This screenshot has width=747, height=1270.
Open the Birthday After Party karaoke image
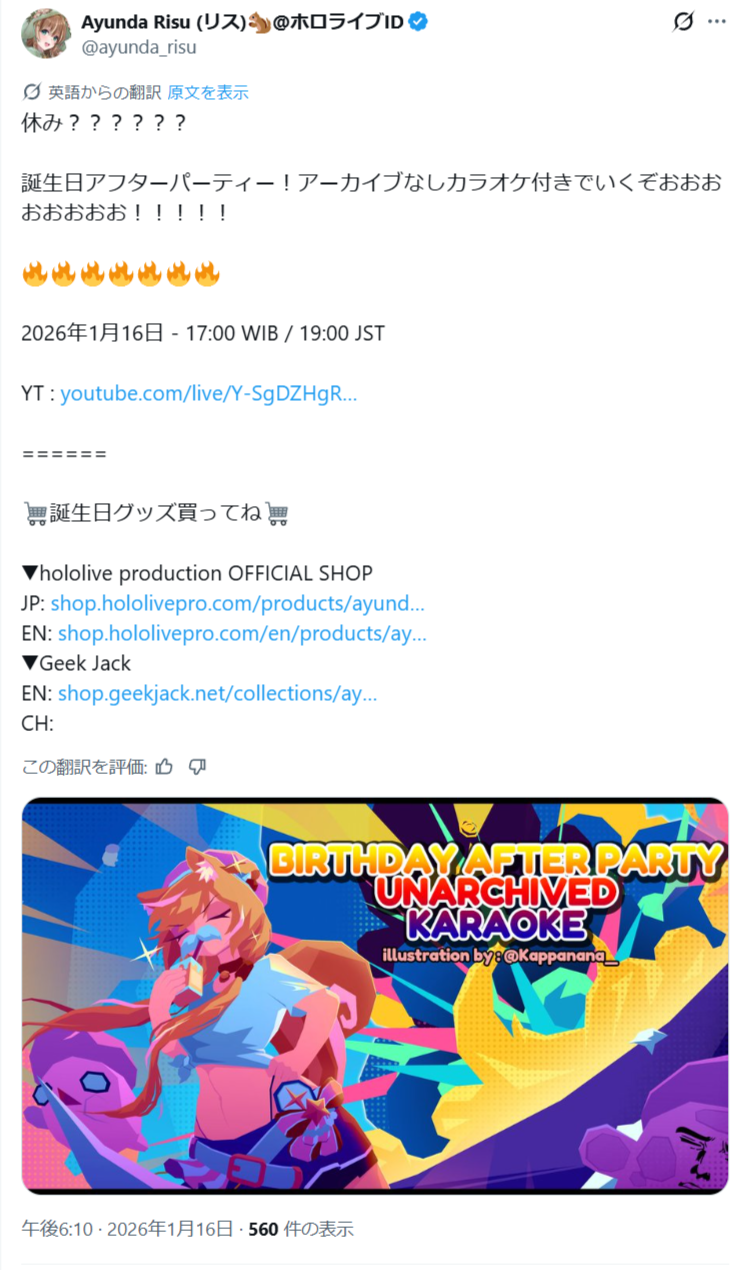pyautogui.click(x=375, y=995)
